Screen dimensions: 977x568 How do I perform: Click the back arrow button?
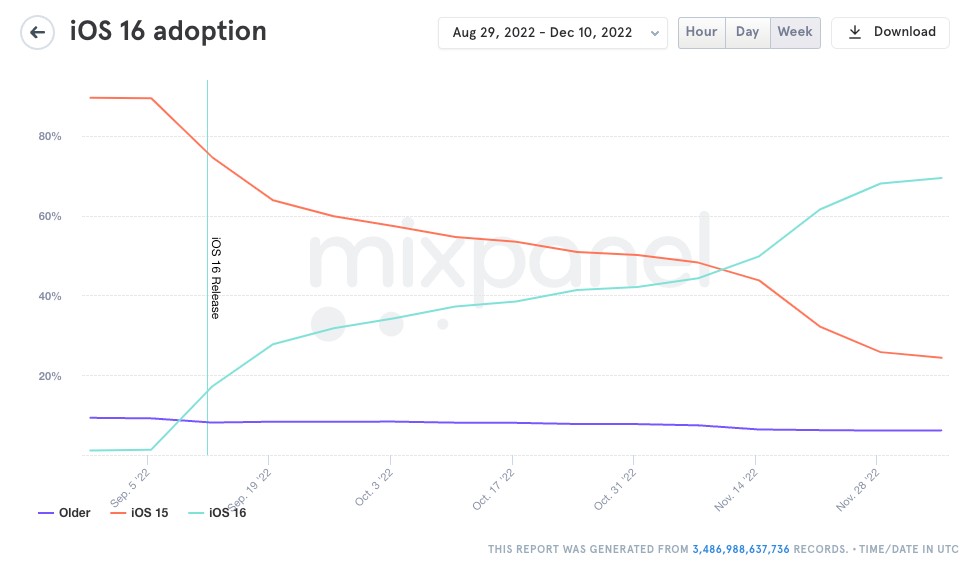37,32
